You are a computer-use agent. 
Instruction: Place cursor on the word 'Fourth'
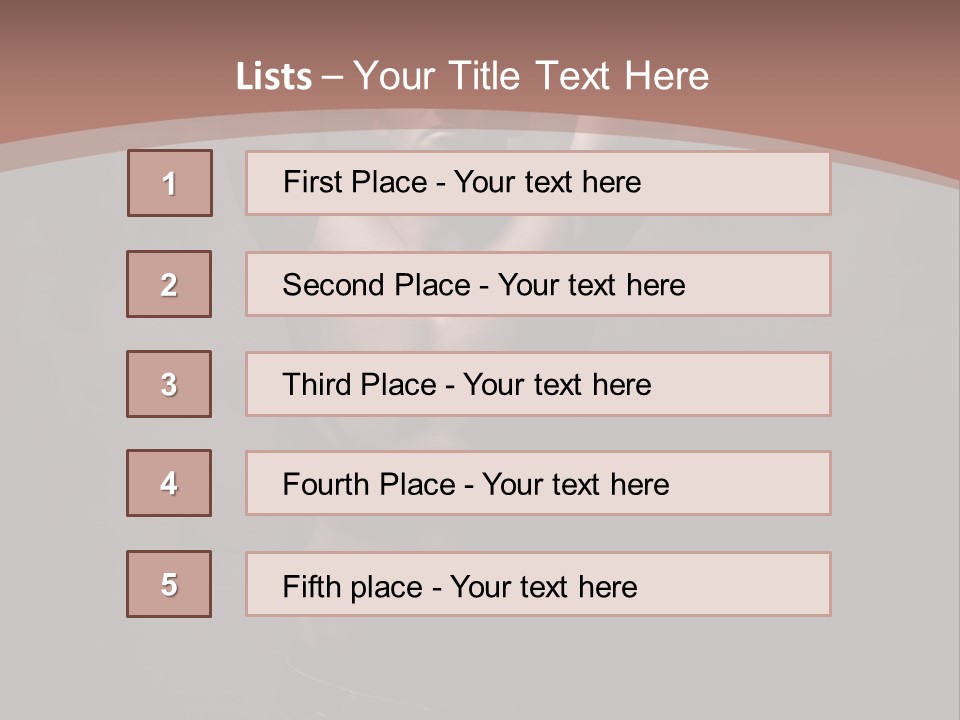tap(319, 485)
